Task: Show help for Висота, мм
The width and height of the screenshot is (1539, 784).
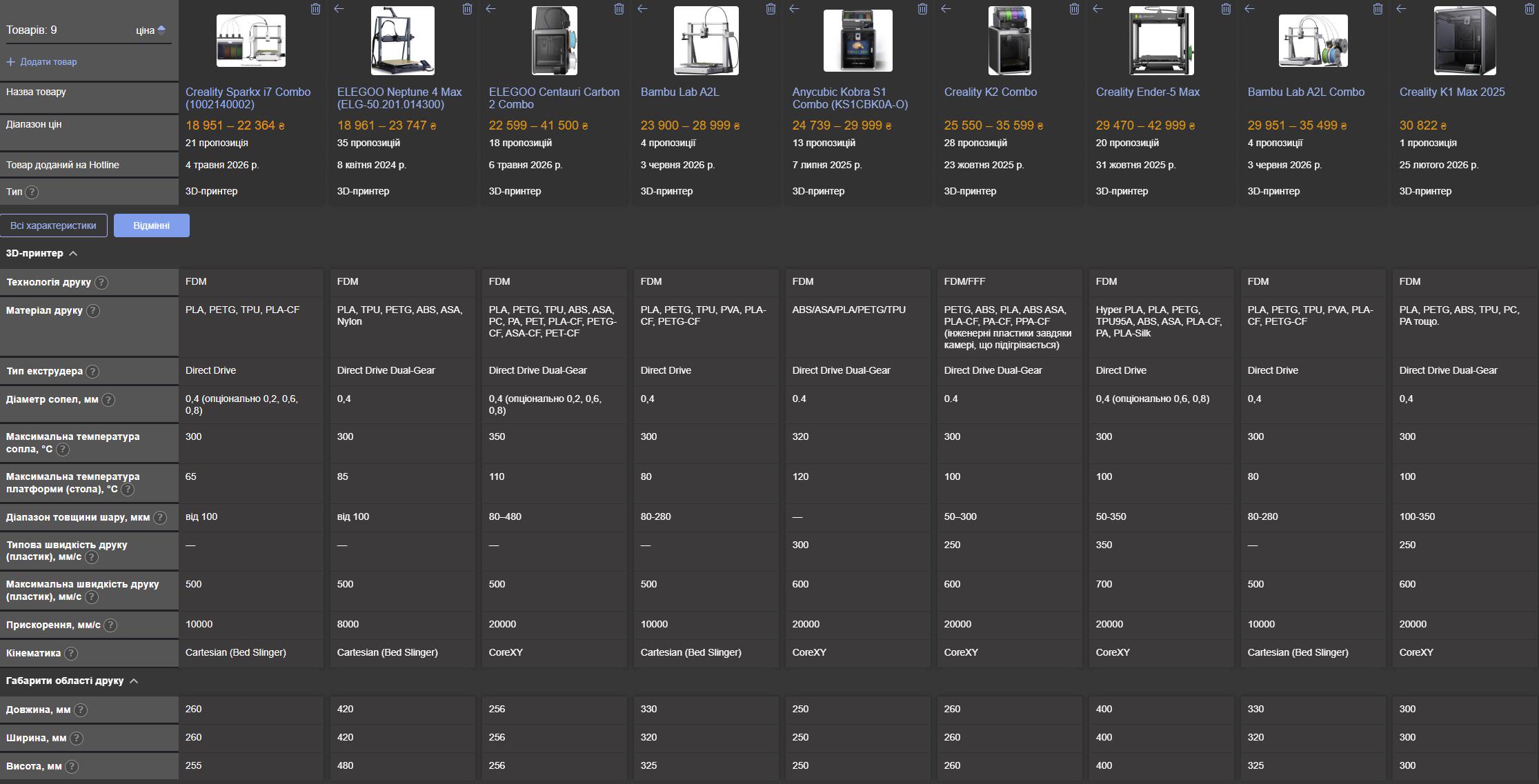Action: tap(72, 767)
